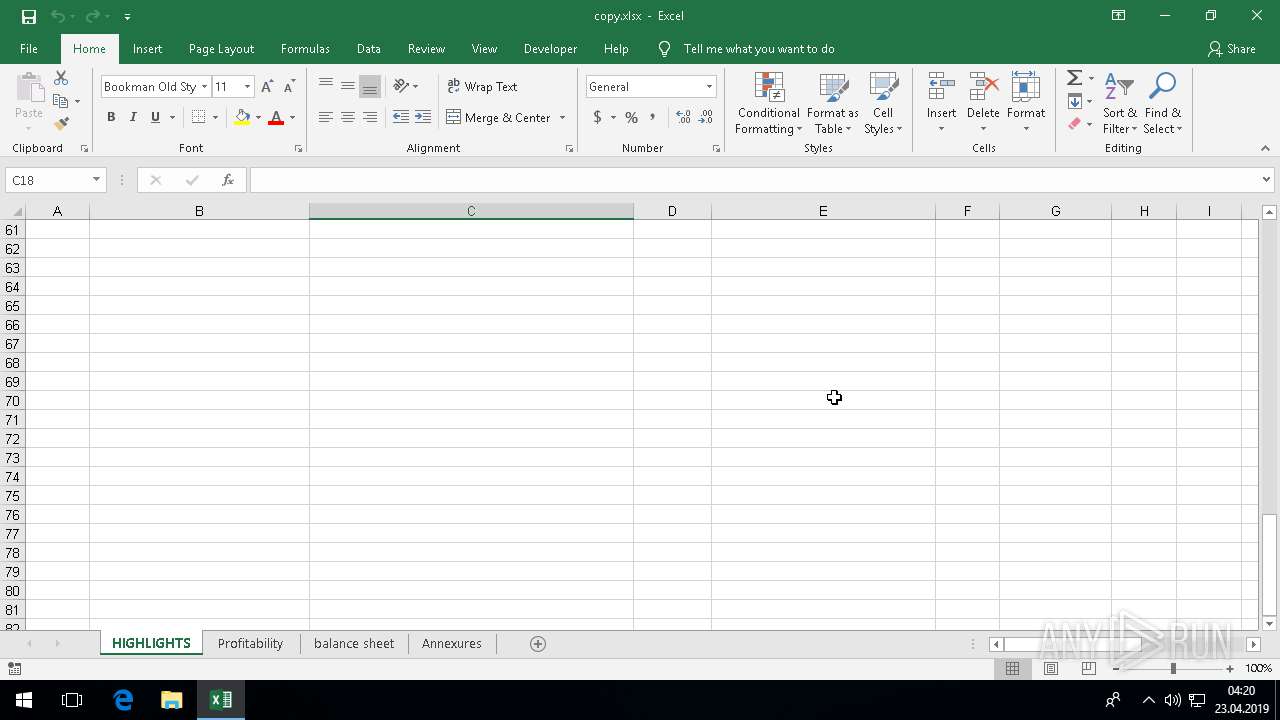Click the Insert Function fx button
This screenshot has height=720, width=1280.
click(x=228, y=180)
